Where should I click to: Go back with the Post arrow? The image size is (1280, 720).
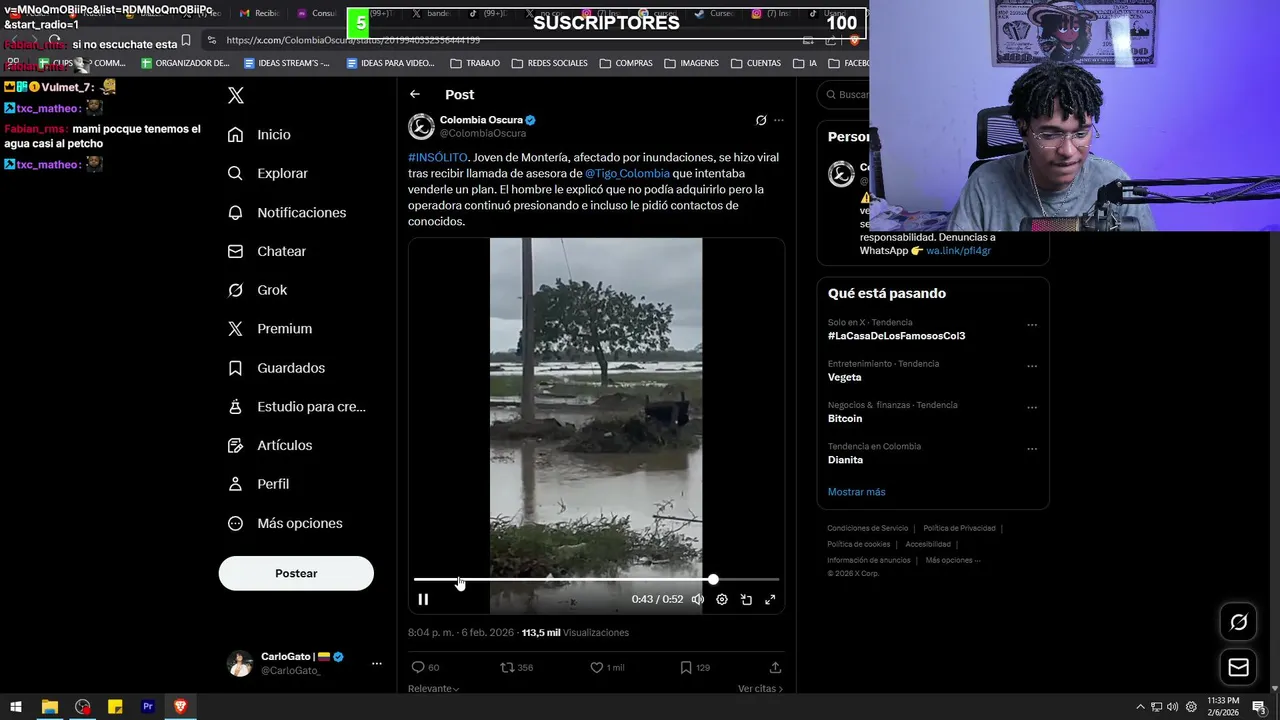pos(415,94)
